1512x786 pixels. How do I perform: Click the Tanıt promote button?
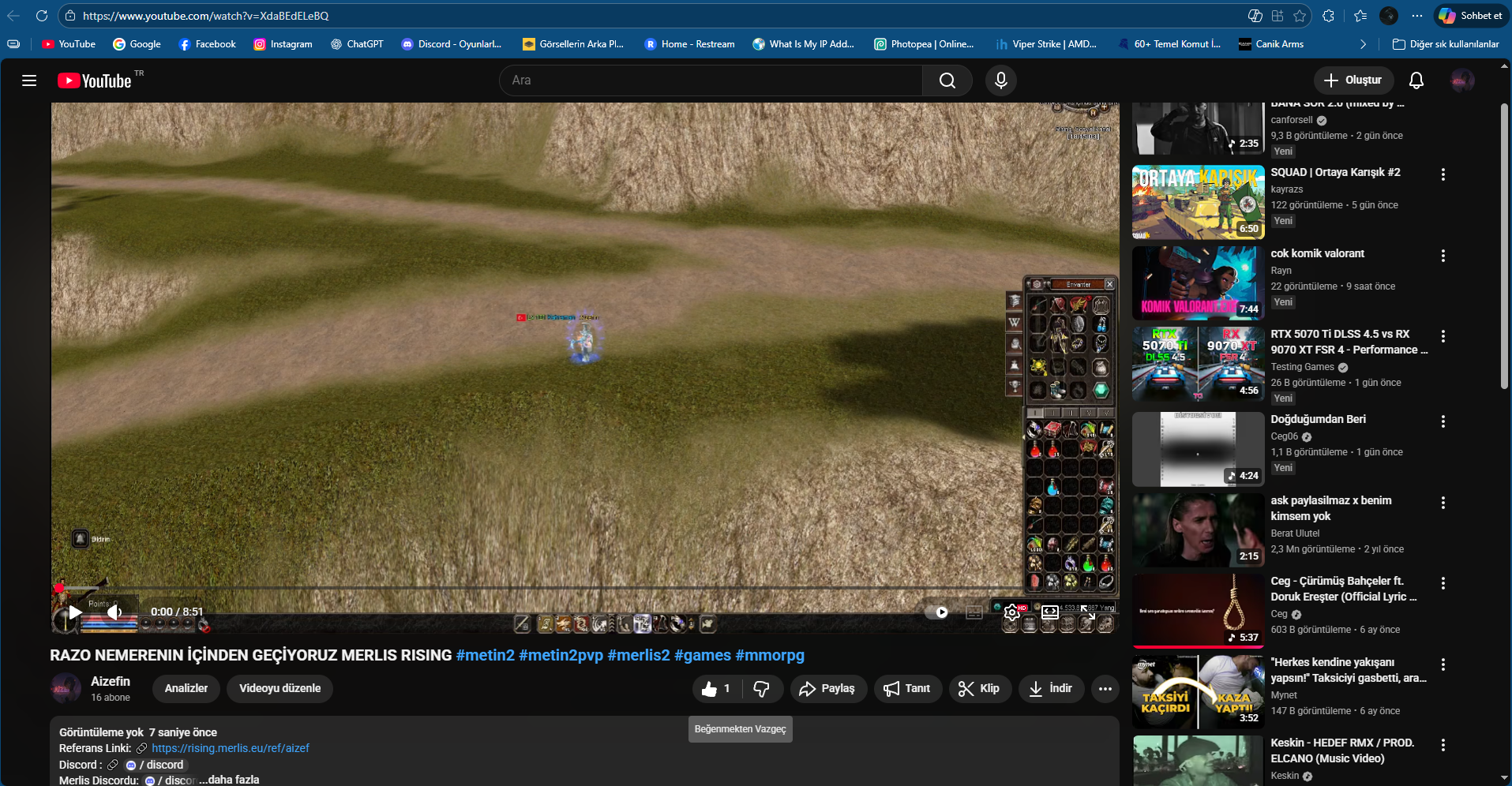click(908, 689)
